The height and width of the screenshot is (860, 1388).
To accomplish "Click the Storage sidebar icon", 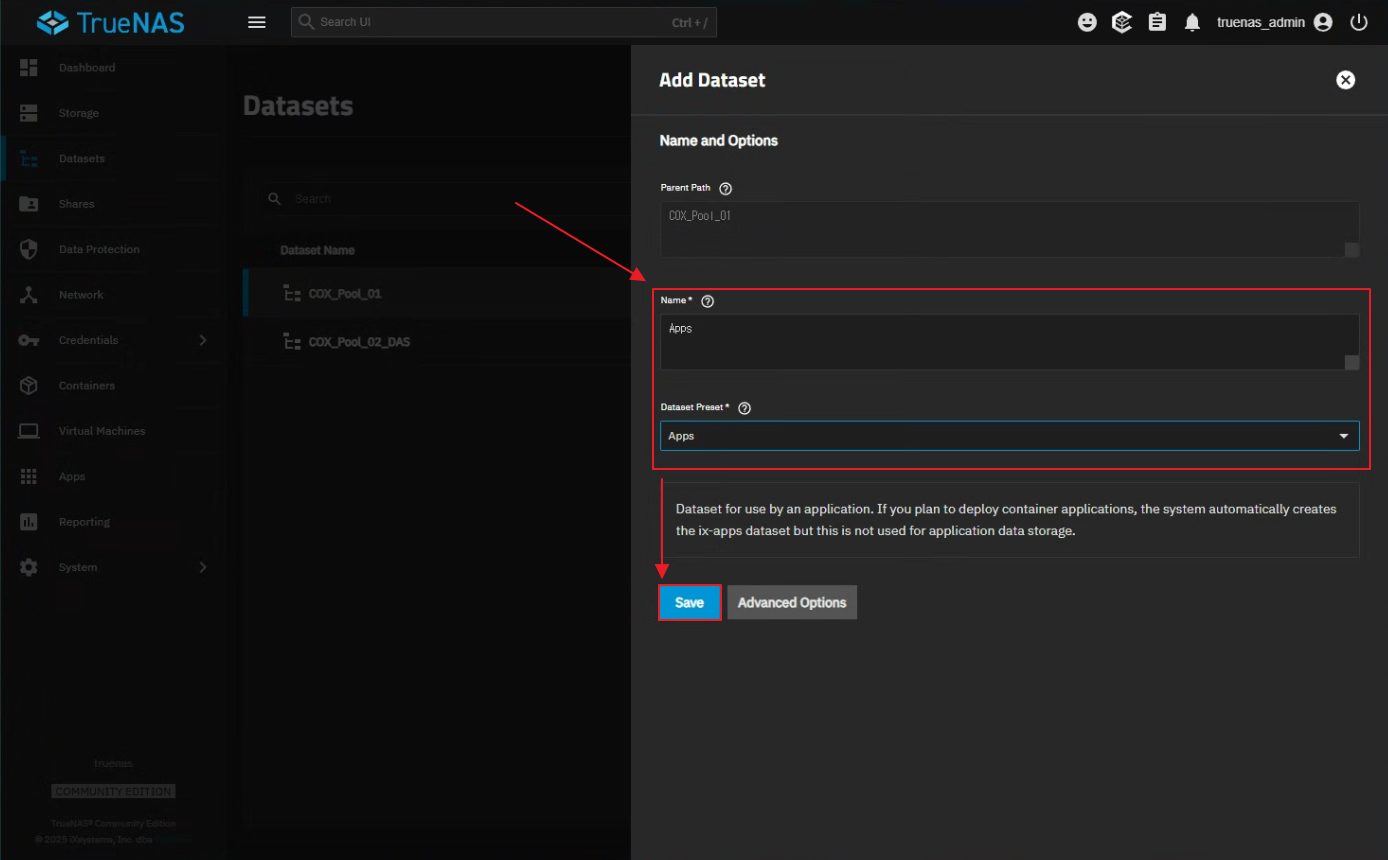I will pos(28,113).
